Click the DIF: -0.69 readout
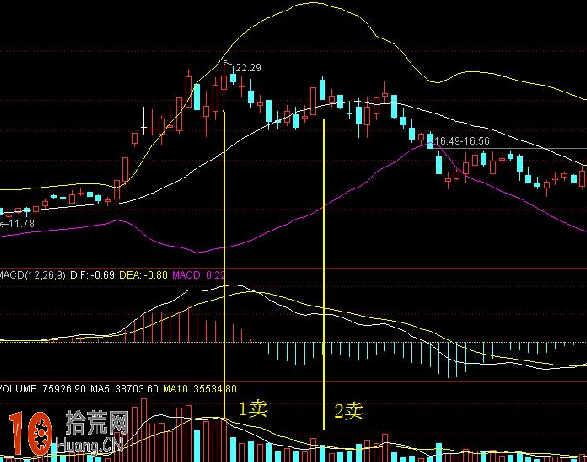Screen dimensions: 587x462 [x=92, y=276]
